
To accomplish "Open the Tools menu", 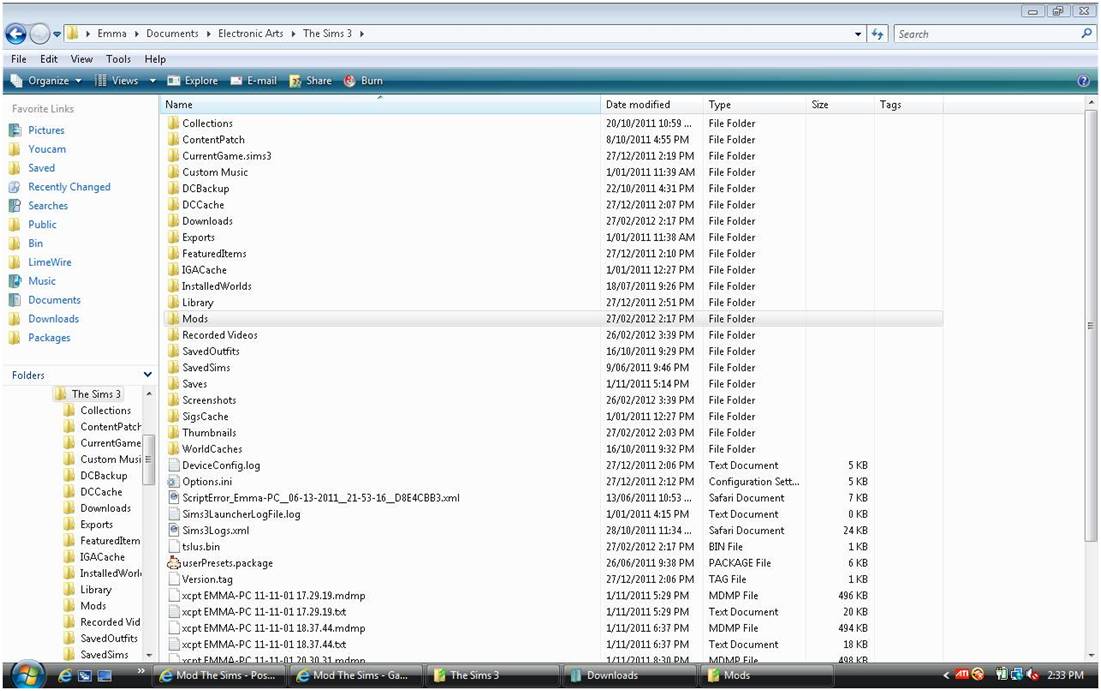I will point(118,59).
